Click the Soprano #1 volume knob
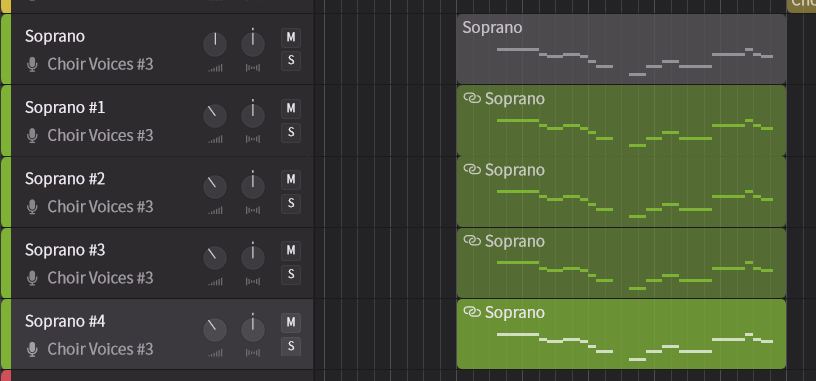Image resolution: width=816 pixels, height=381 pixels. [215, 116]
